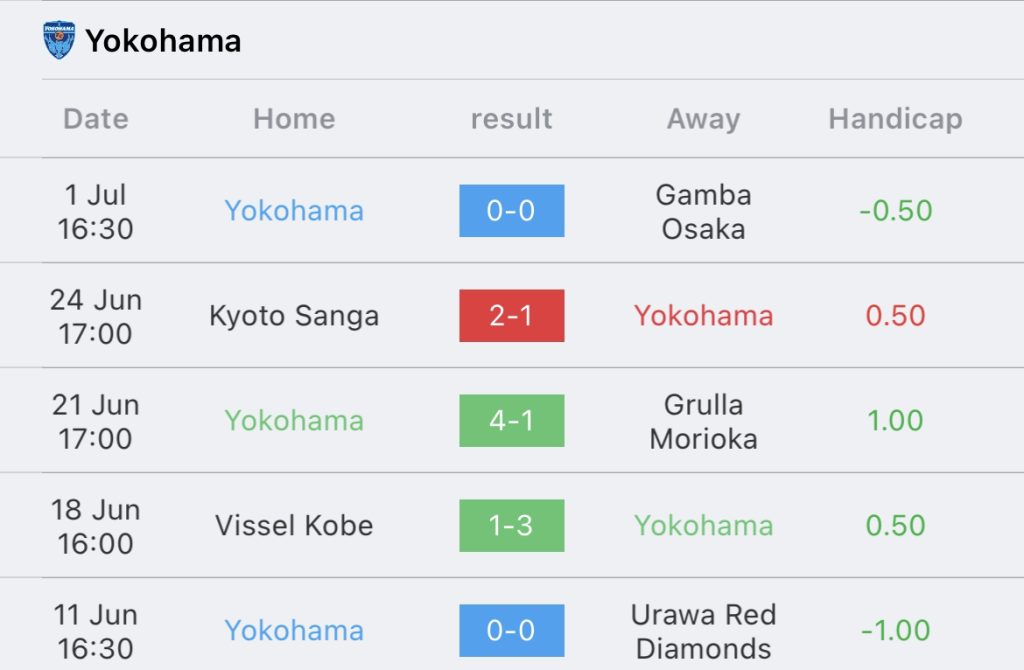Select the result column header
Image resolution: width=1024 pixels, height=670 pixels.
click(511, 119)
